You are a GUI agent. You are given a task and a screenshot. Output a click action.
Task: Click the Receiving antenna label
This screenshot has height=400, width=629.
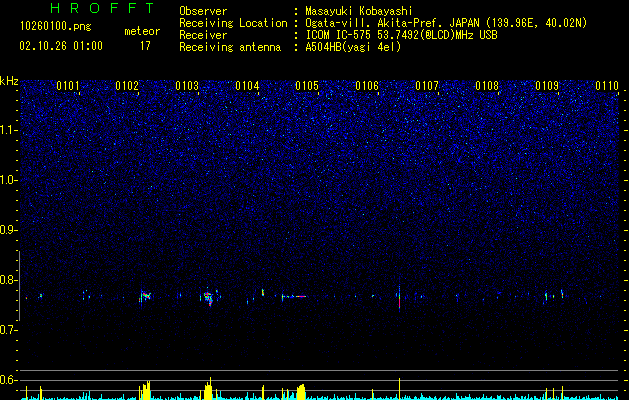[x=230, y=47]
